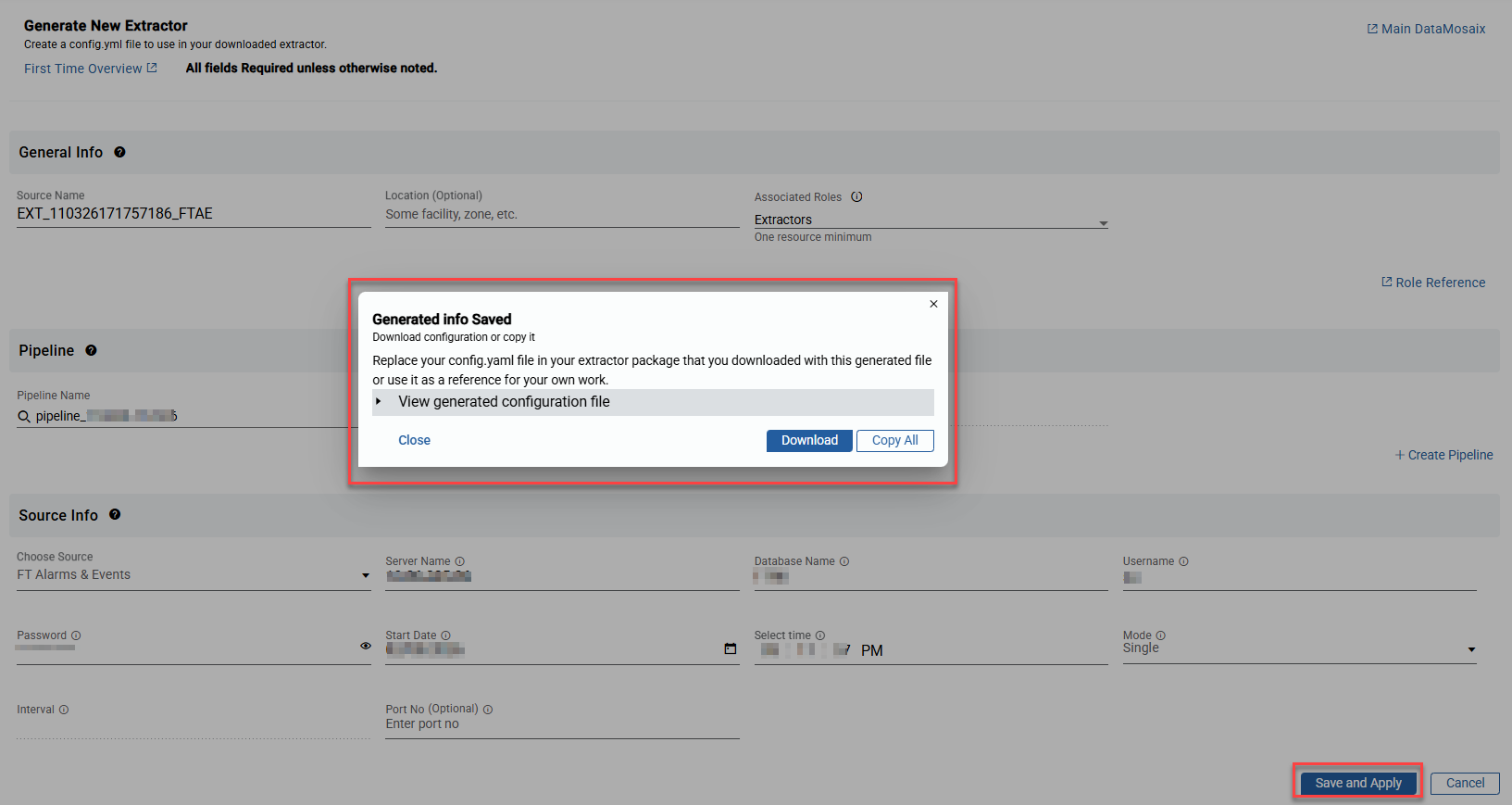Click the Interval field

pos(194,726)
